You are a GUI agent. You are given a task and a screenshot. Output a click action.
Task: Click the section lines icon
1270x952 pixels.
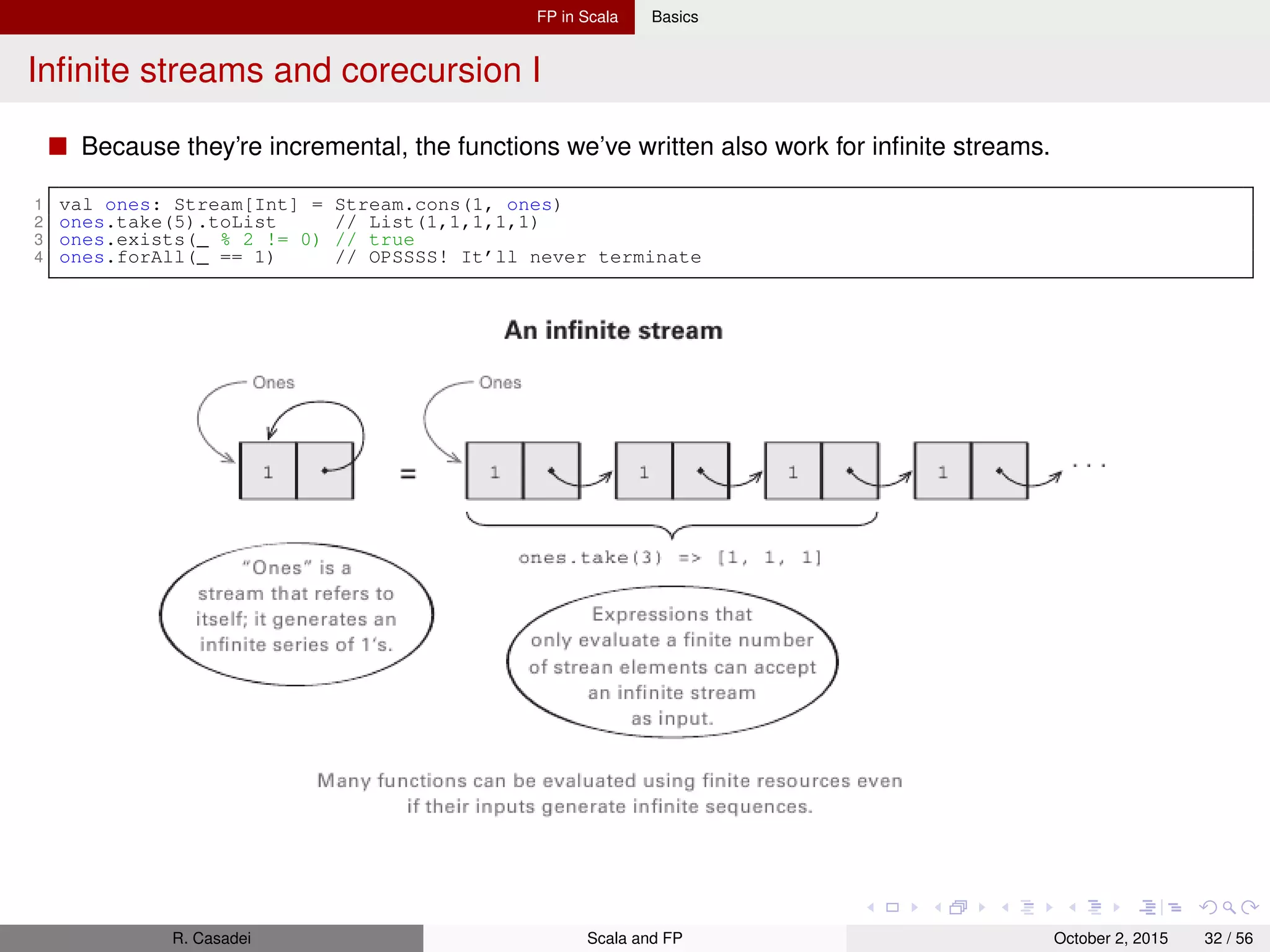pyautogui.click(x=1095, y=907)
